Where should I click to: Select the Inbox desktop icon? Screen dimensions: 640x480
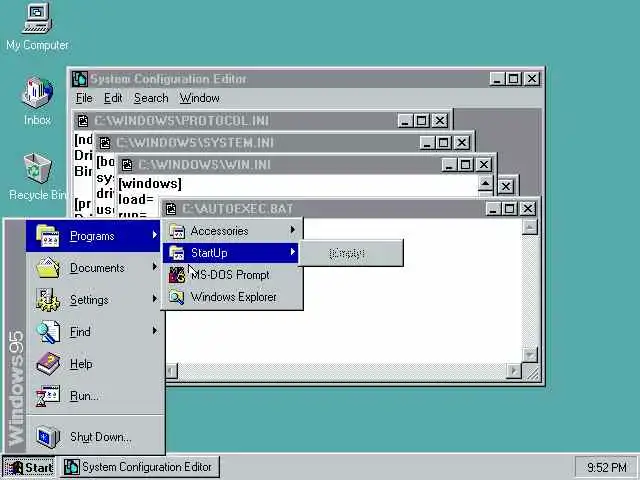click(37, 101)
